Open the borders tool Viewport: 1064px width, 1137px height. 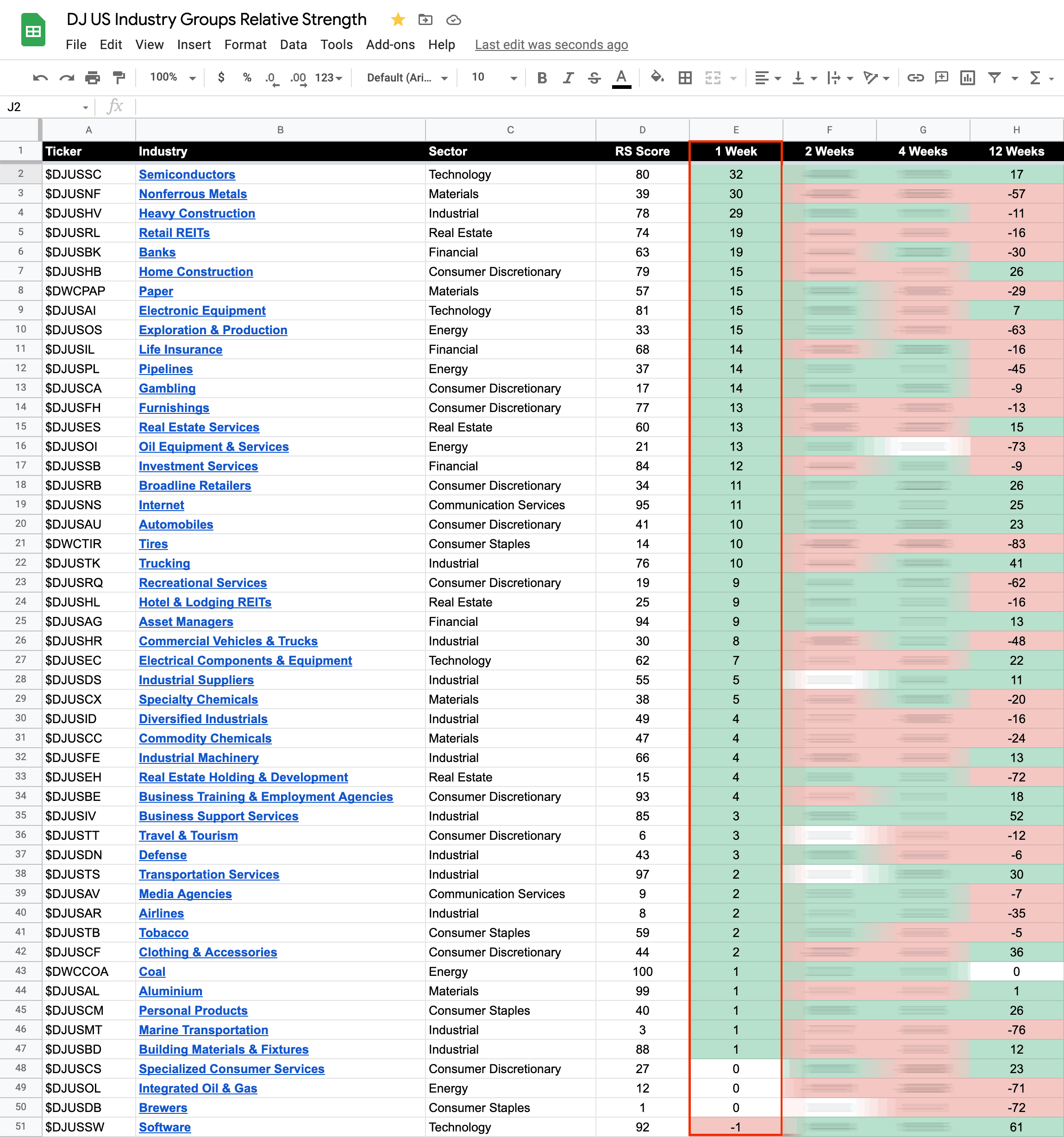point(685,78)
